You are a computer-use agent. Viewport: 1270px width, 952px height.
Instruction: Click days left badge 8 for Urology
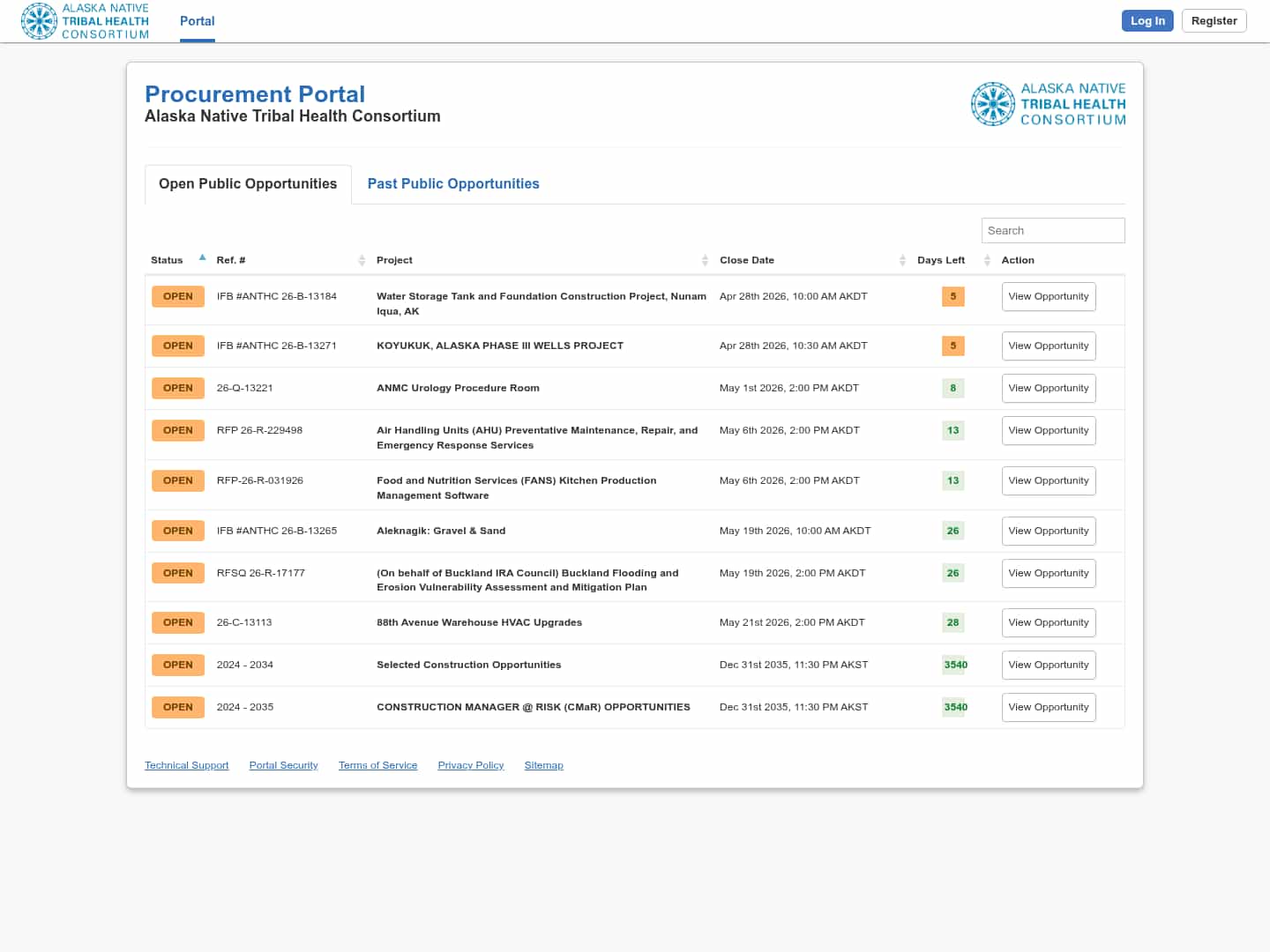[952, 389]
